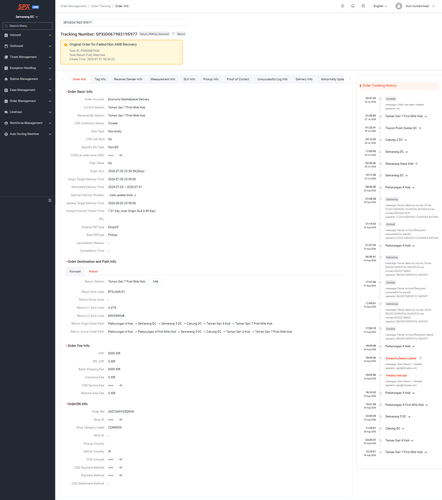The image size is (442, 500).
Task: Go to Order Management breadcrumb
Action: click(73, 6)
